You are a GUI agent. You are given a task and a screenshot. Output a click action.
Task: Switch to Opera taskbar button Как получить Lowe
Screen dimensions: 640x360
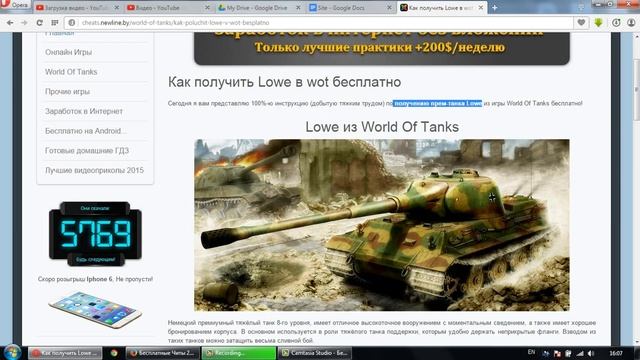click(x=65, y=353)
